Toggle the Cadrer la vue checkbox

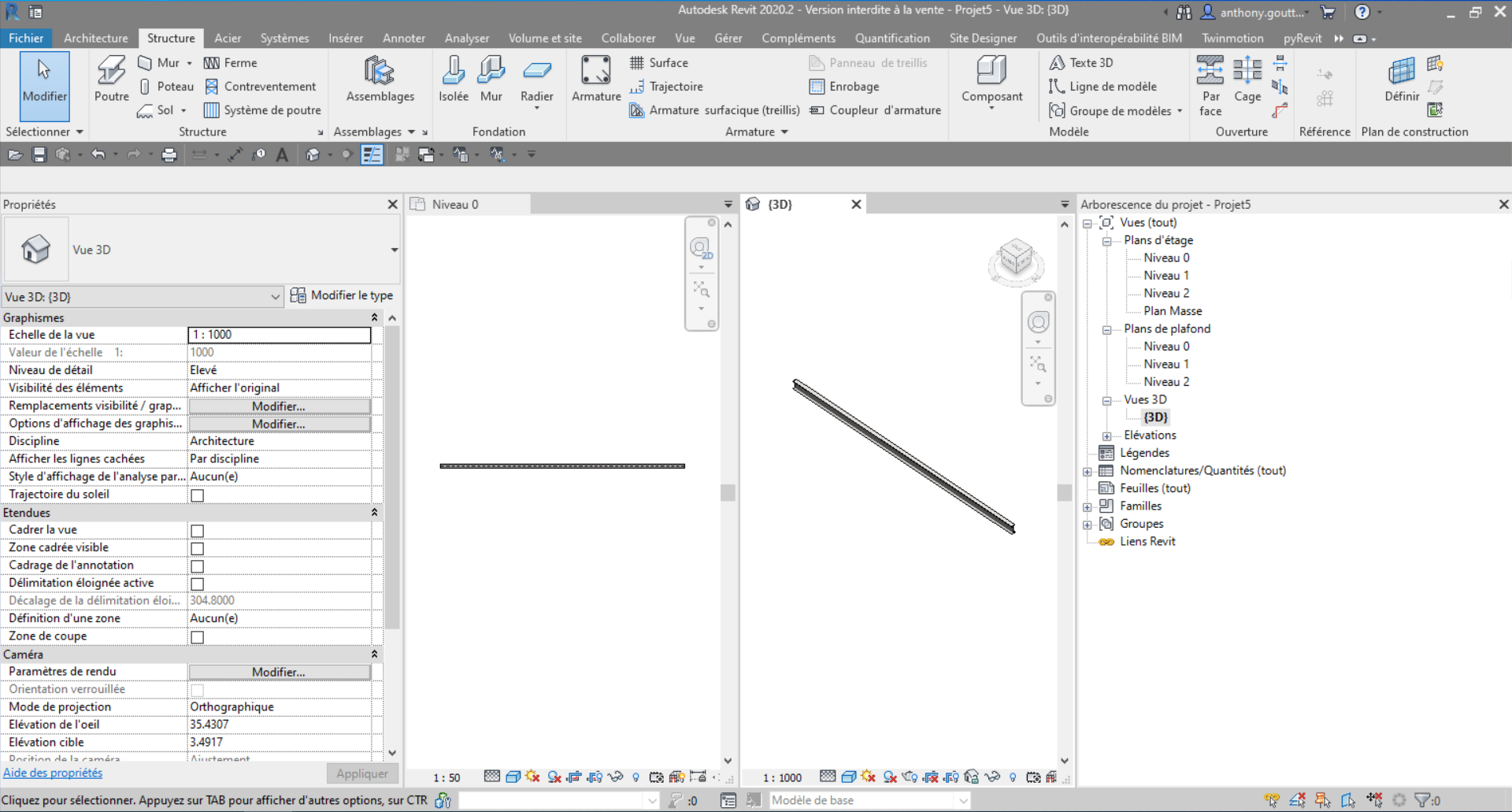coord(198,531)
